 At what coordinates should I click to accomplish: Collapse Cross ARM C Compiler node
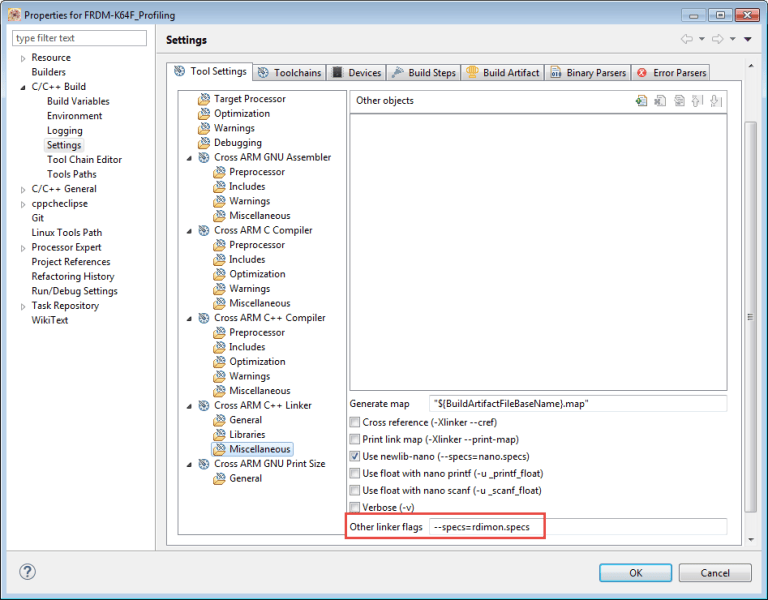point(189,231)
